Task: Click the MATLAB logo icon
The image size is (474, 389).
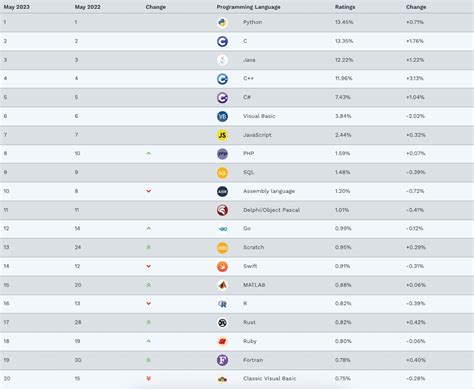Action: tap(222, 285)
